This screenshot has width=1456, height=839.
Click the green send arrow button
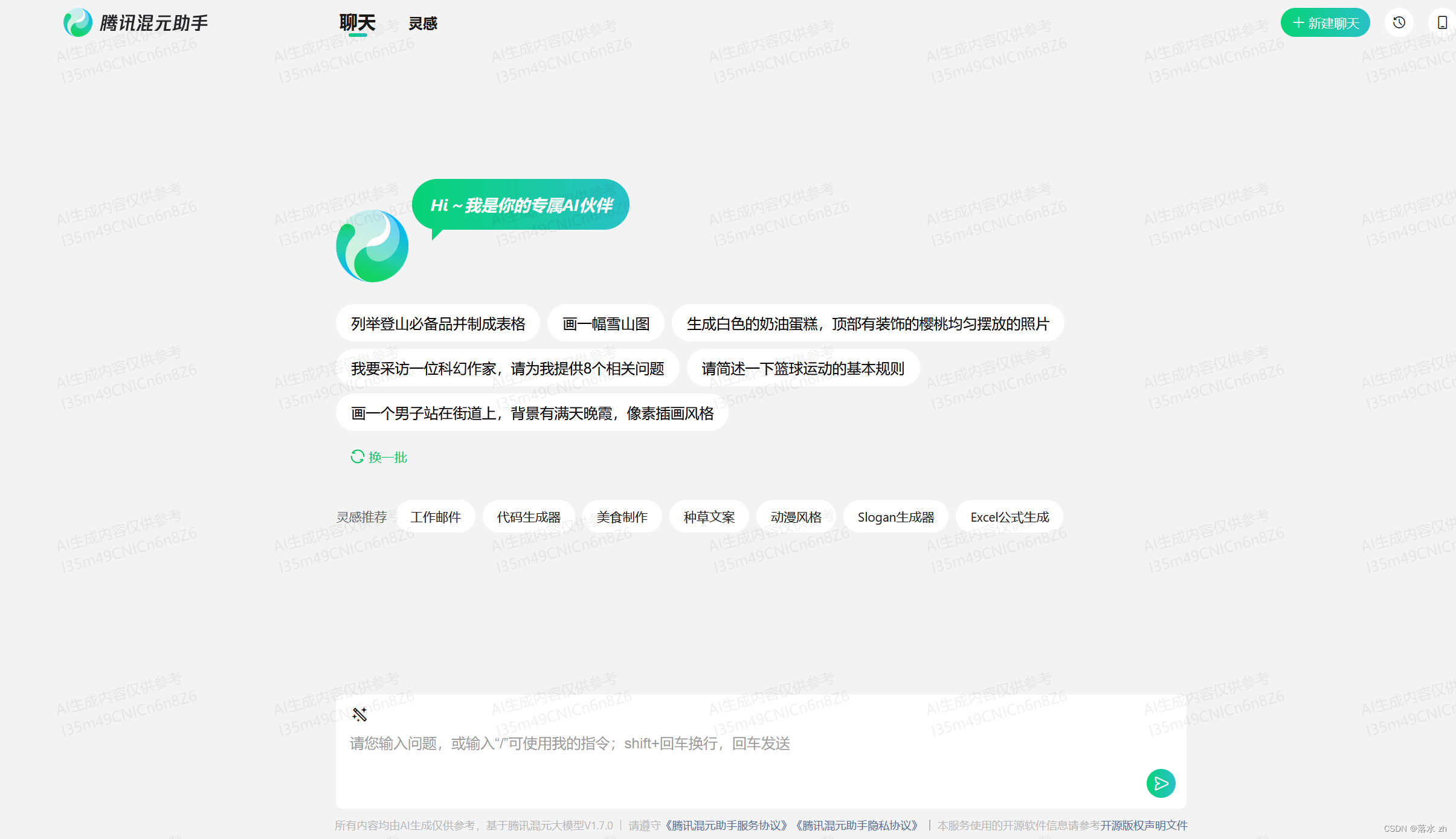coord(1161,783)
